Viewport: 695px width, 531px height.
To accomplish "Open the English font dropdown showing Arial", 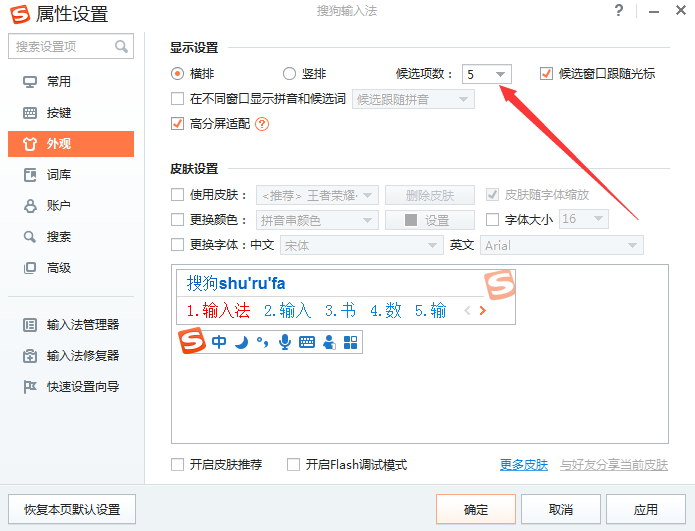I will [x=562, y=245].
